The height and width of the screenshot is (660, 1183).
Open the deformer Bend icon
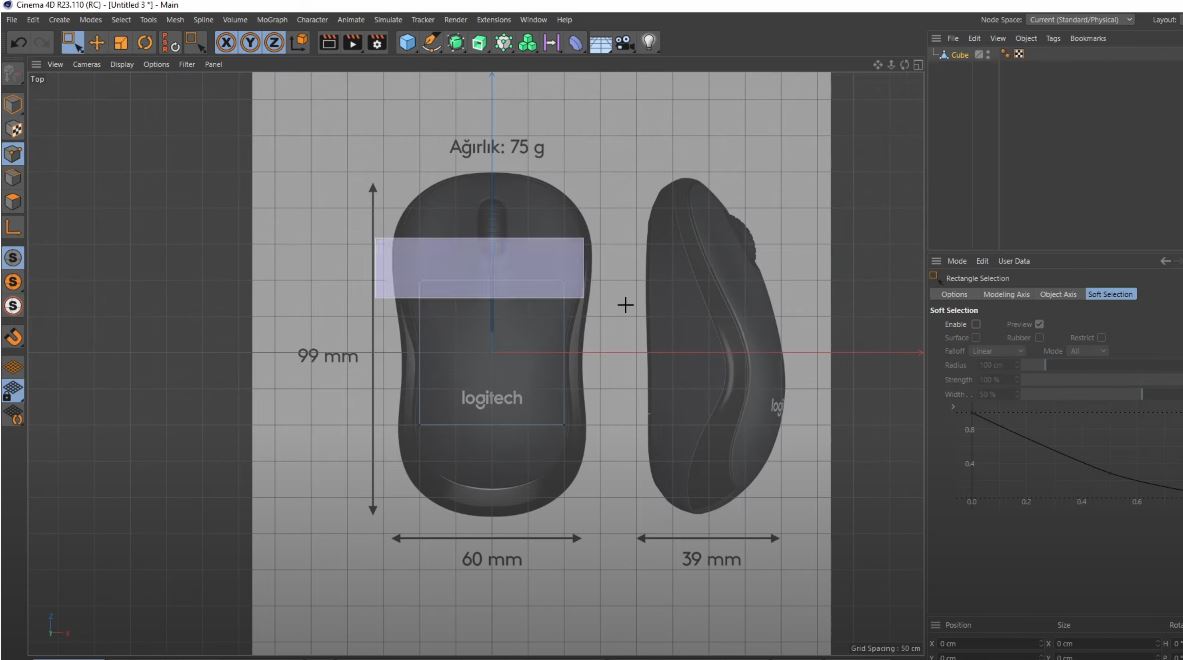(576, 42)
